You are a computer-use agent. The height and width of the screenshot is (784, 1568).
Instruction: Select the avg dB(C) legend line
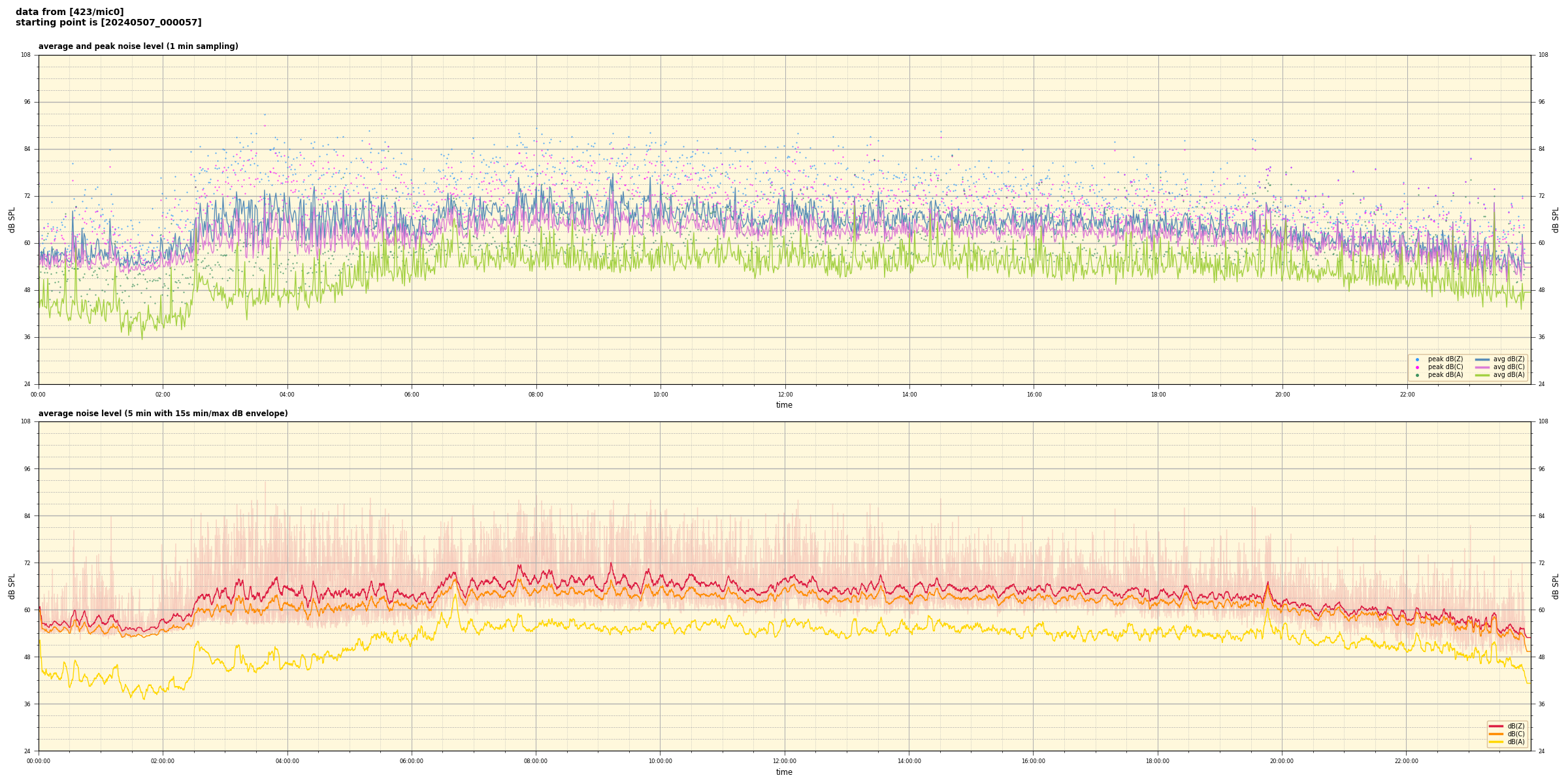pos(1482,367)
